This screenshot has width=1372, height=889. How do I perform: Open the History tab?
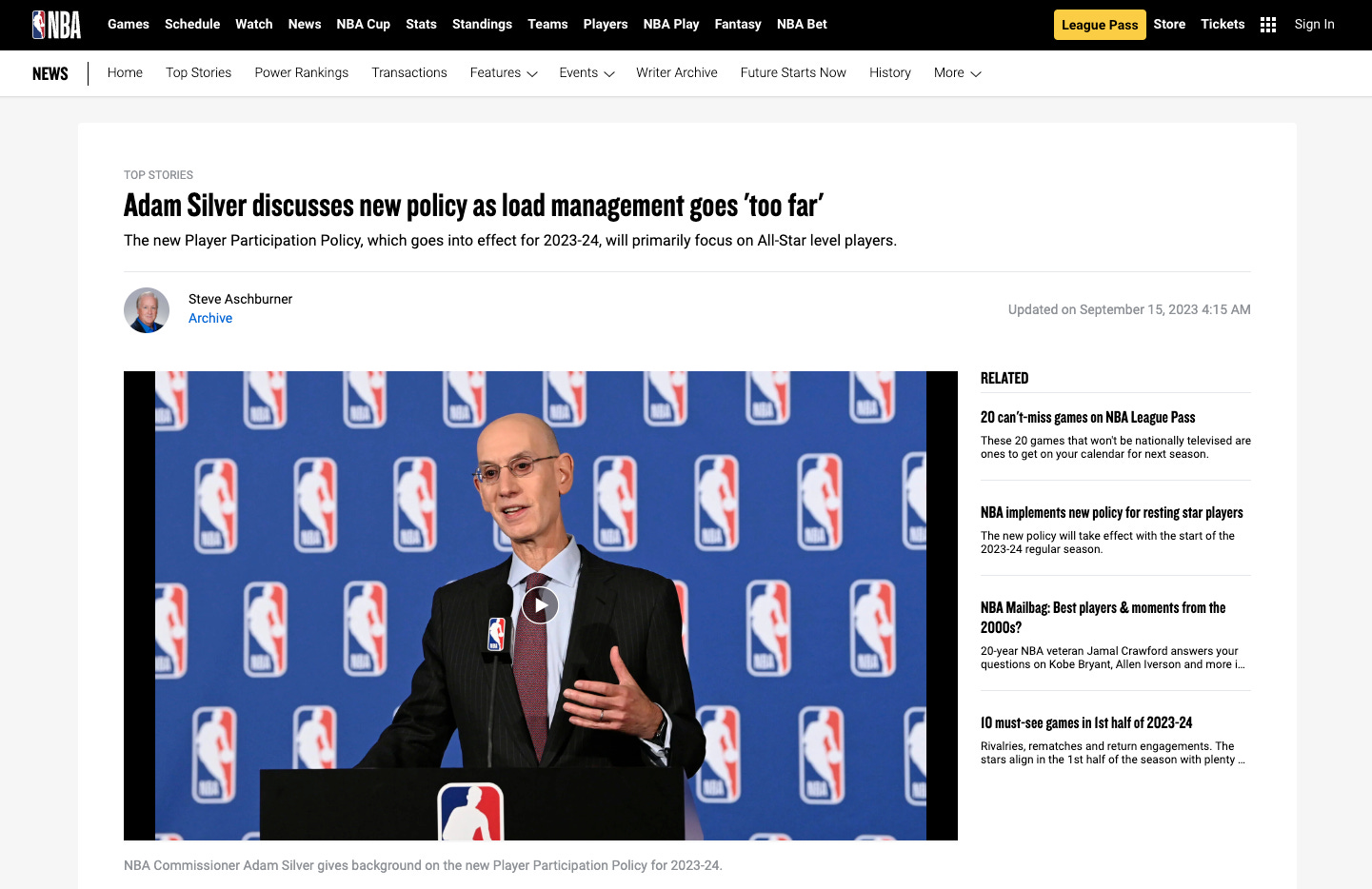[890, 73]
